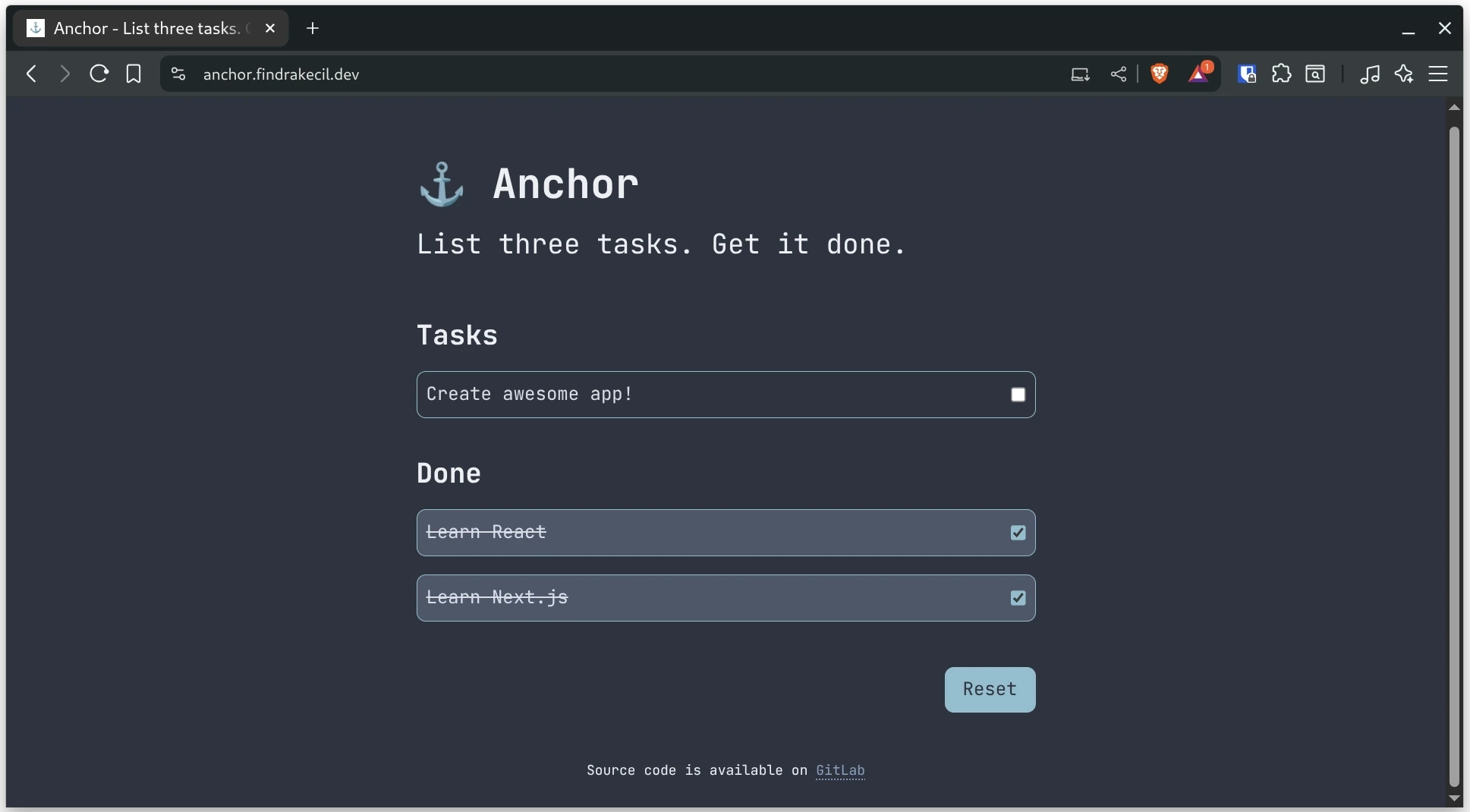
Task: Open the password manager shield icon
Action: (x=1248, y=74)
